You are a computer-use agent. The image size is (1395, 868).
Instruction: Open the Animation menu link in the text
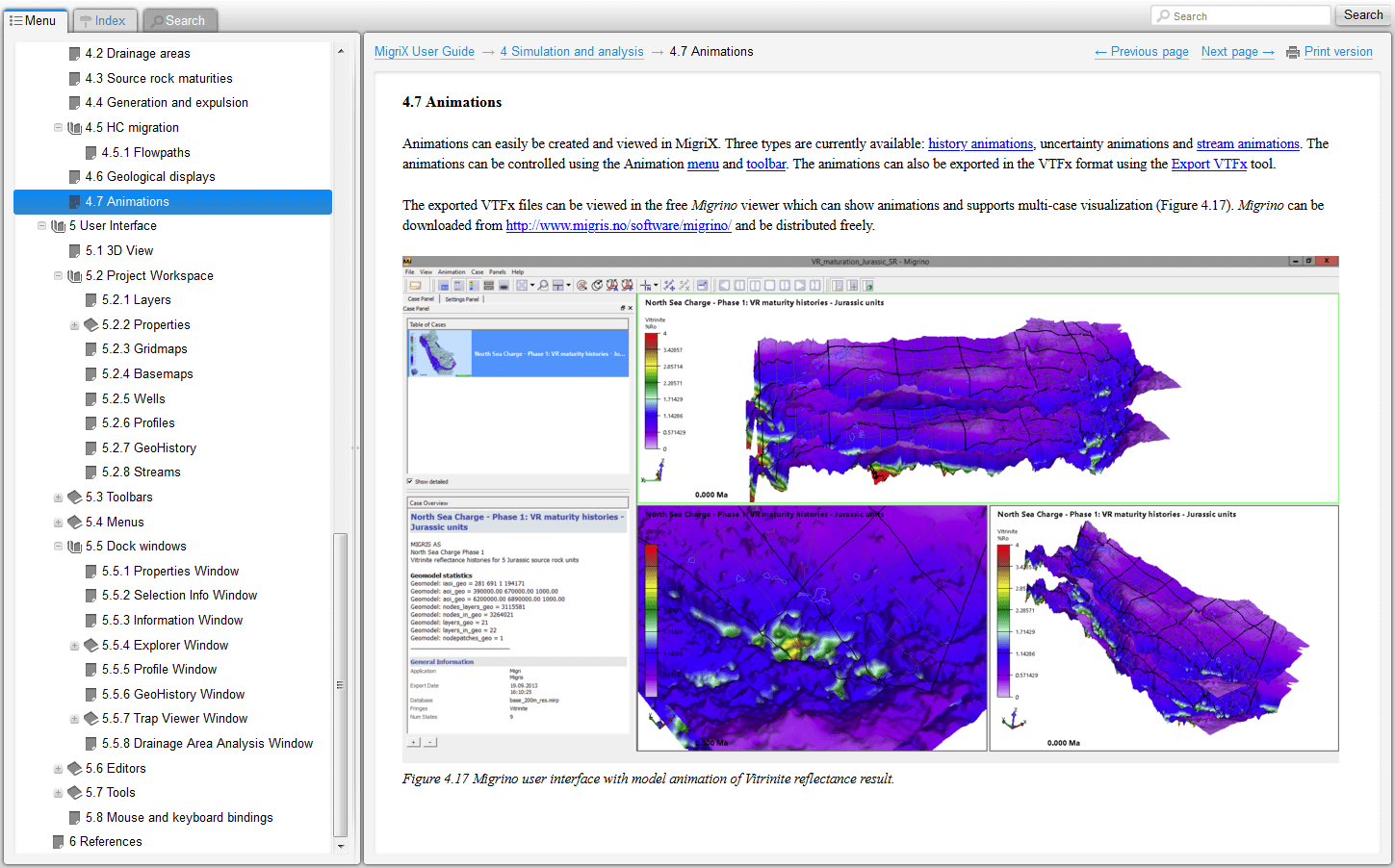tap(703, 164)
